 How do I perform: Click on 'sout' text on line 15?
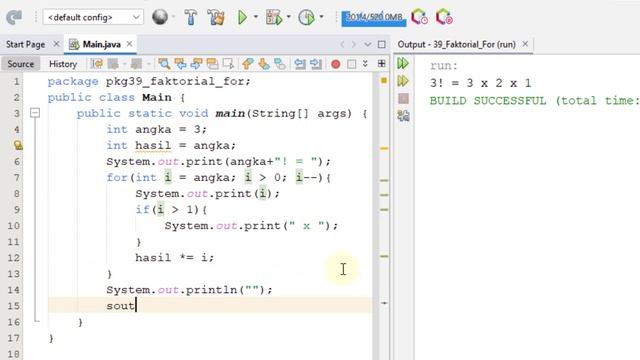120,306
